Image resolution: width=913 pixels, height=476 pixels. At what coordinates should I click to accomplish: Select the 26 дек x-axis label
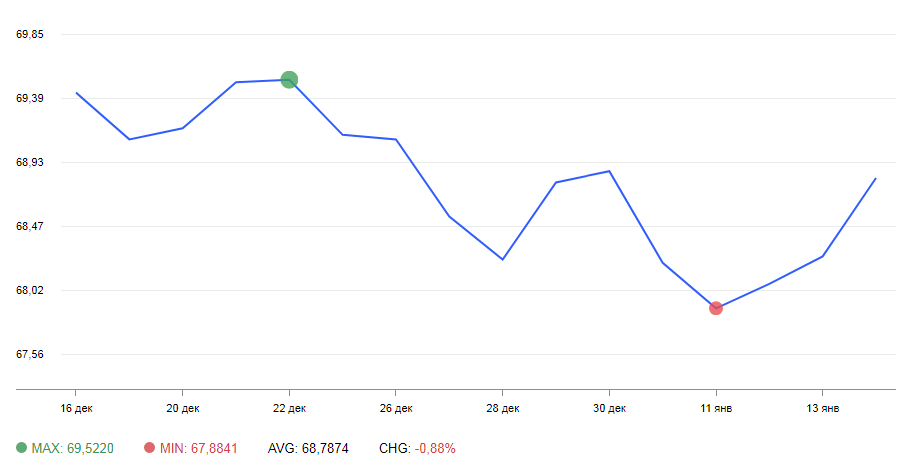[396, 408]
